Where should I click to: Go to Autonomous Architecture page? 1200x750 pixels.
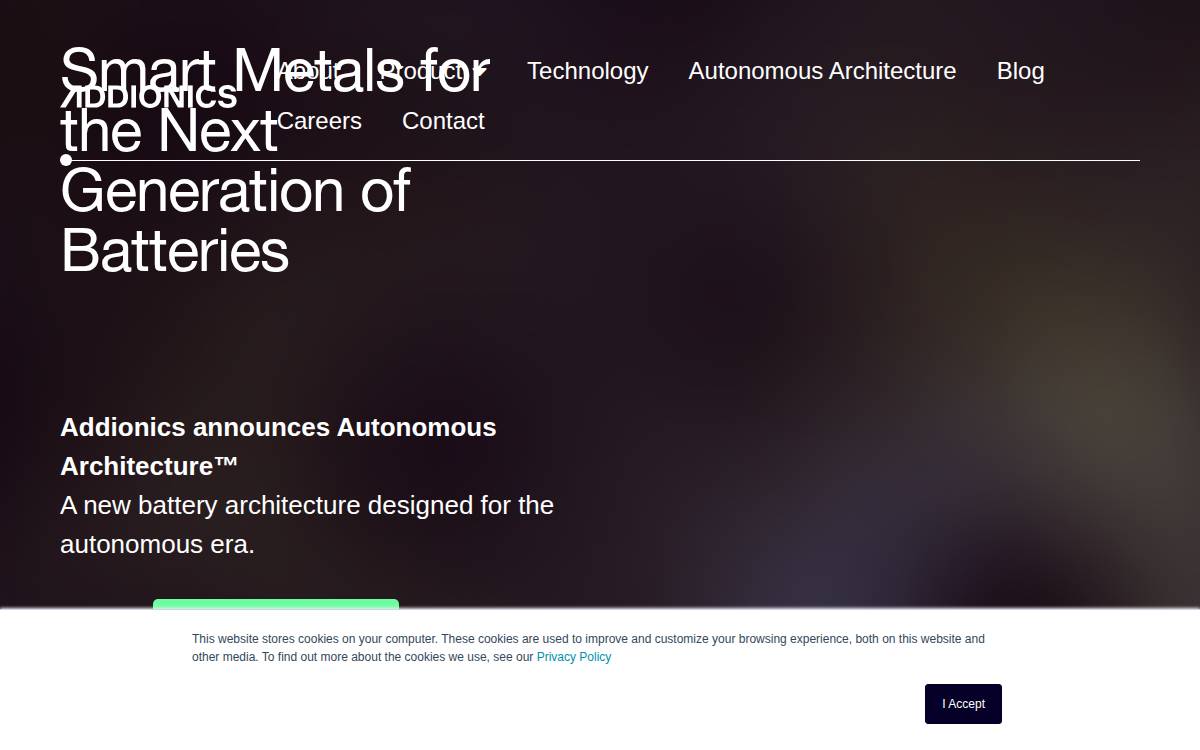(x=822, y=71)
